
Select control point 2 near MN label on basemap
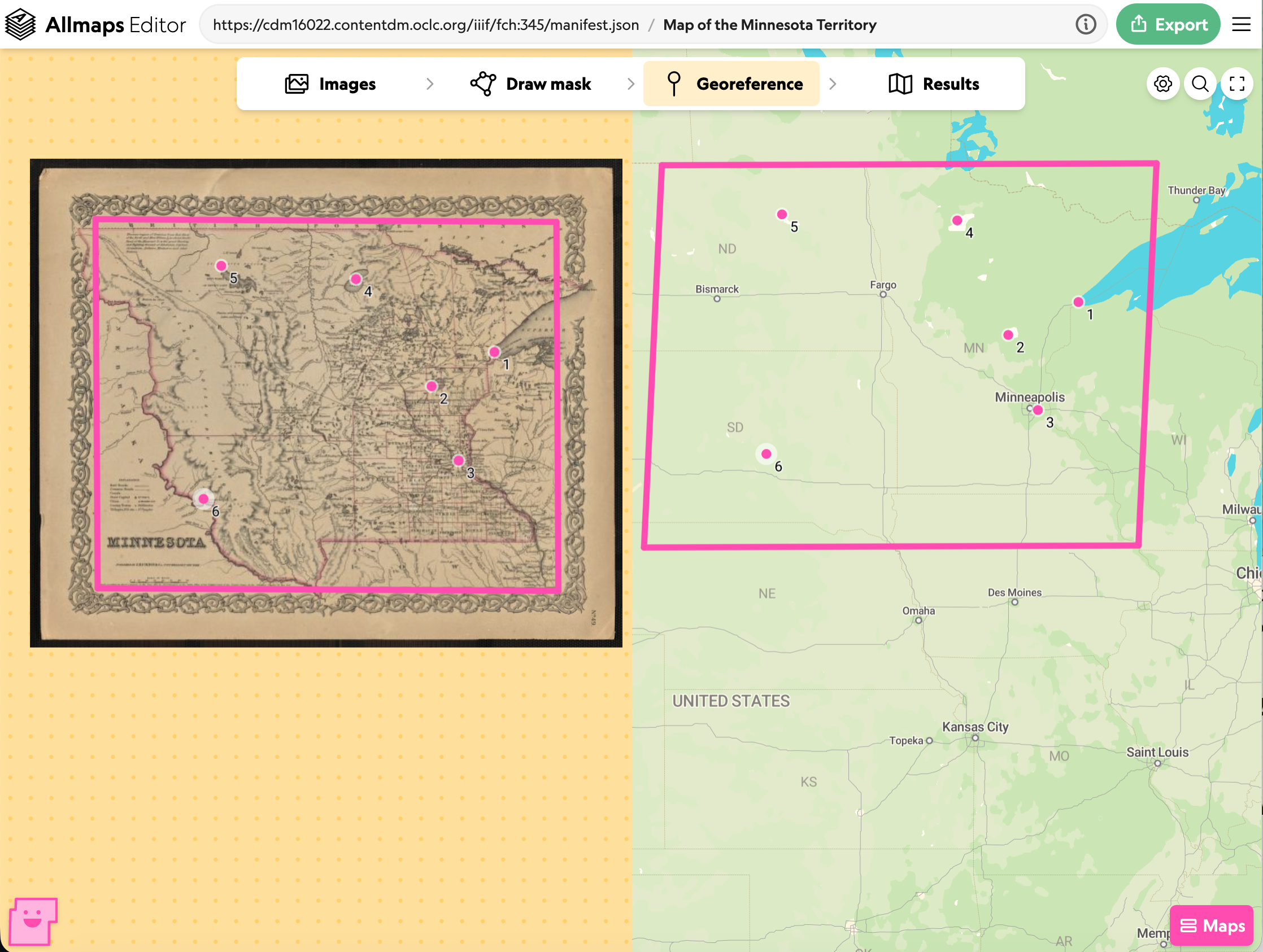(x=1008, y=335)
